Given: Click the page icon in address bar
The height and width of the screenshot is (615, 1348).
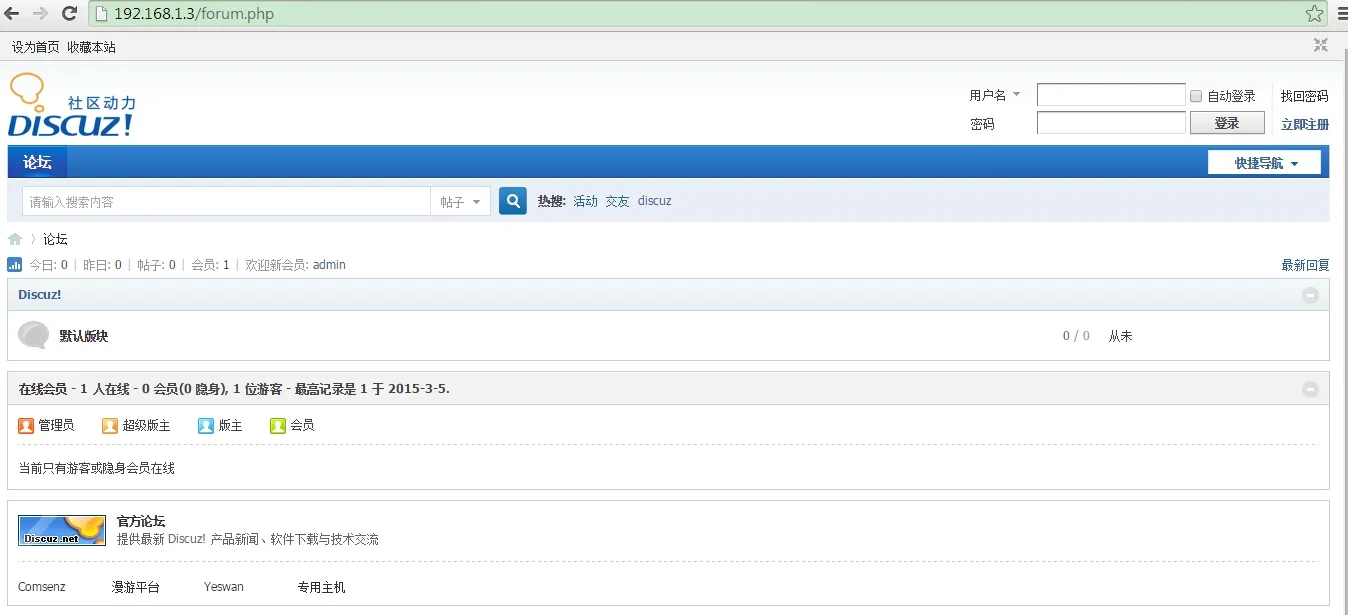Looking at the screenshot, I should [101, 14].
